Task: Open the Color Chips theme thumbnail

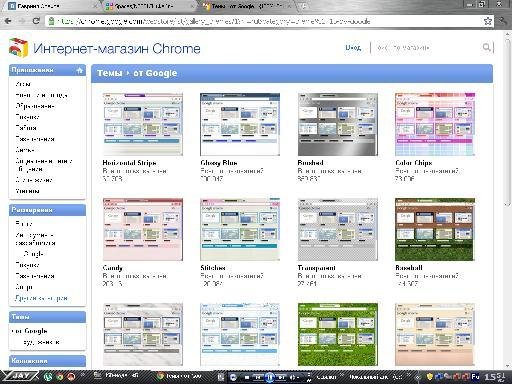Action: tap(435, 124)
